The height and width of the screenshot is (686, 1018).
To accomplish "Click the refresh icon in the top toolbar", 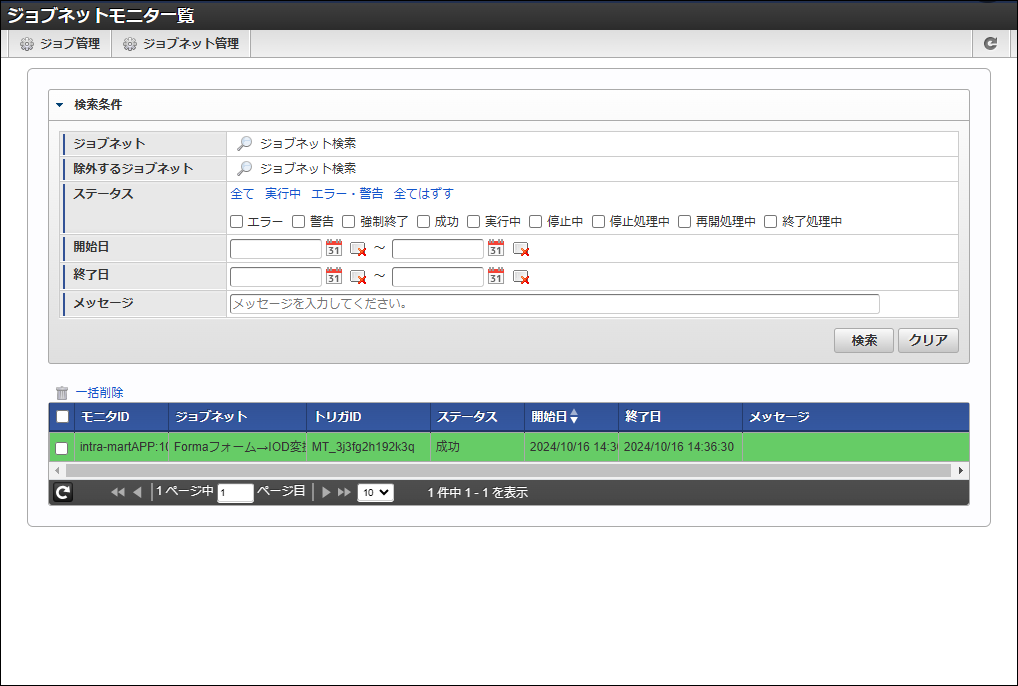I will click(x=990, y=43).
